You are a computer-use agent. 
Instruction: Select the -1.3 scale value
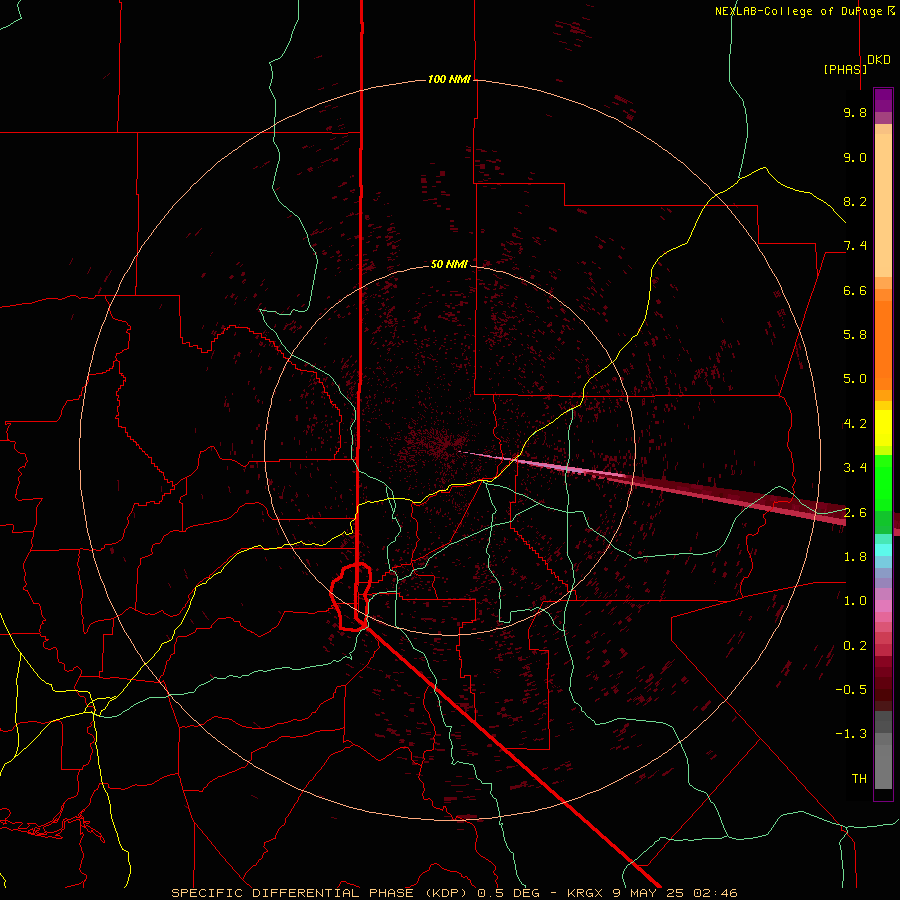(x=851, y=734)
